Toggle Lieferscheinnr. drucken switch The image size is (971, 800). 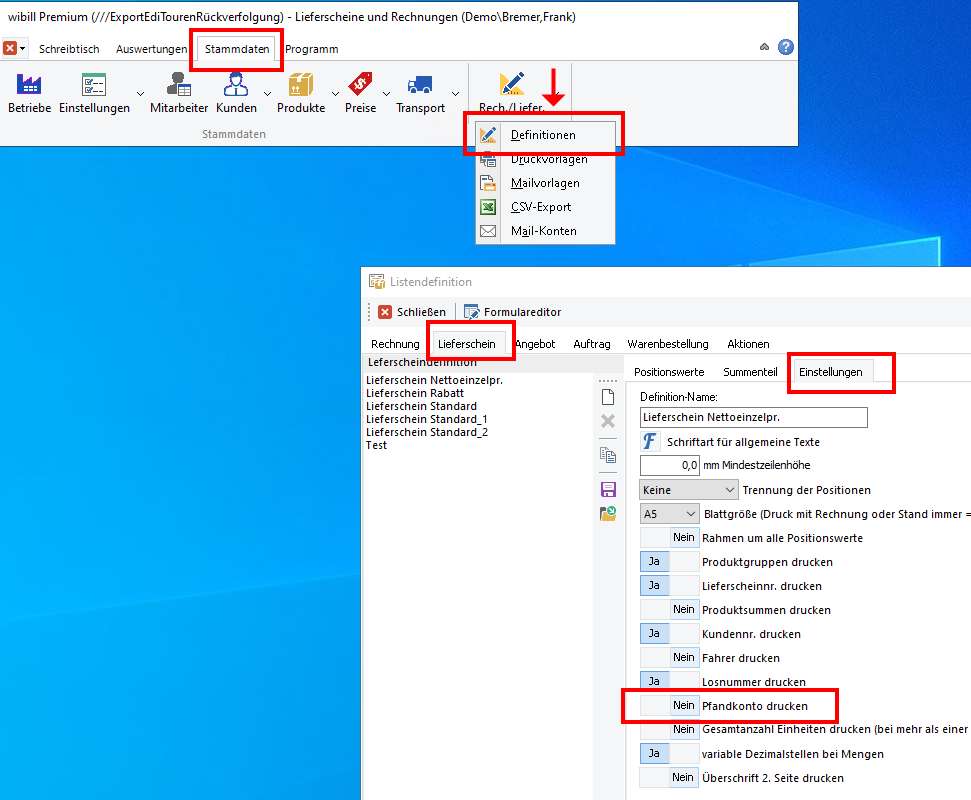[x=669, y=586]
